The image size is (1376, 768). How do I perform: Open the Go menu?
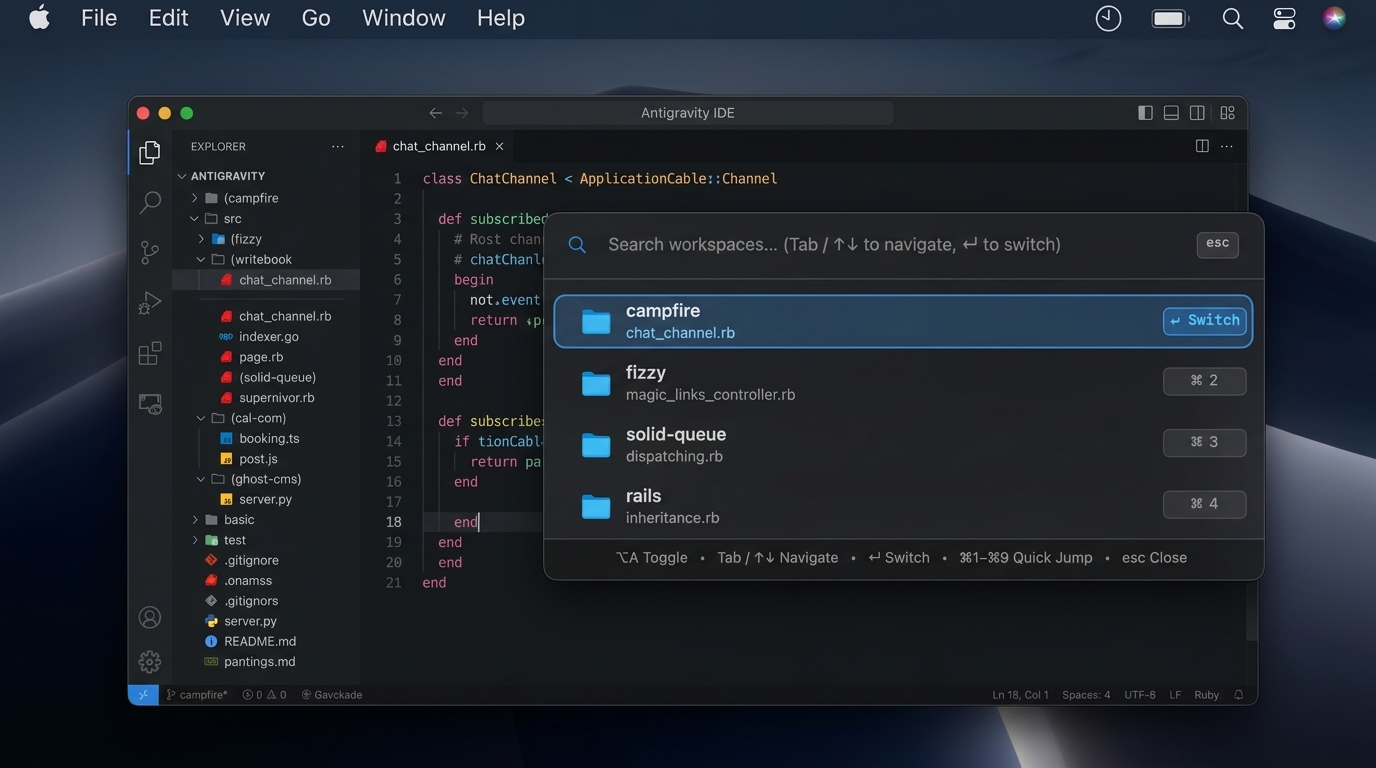[316, 18]
